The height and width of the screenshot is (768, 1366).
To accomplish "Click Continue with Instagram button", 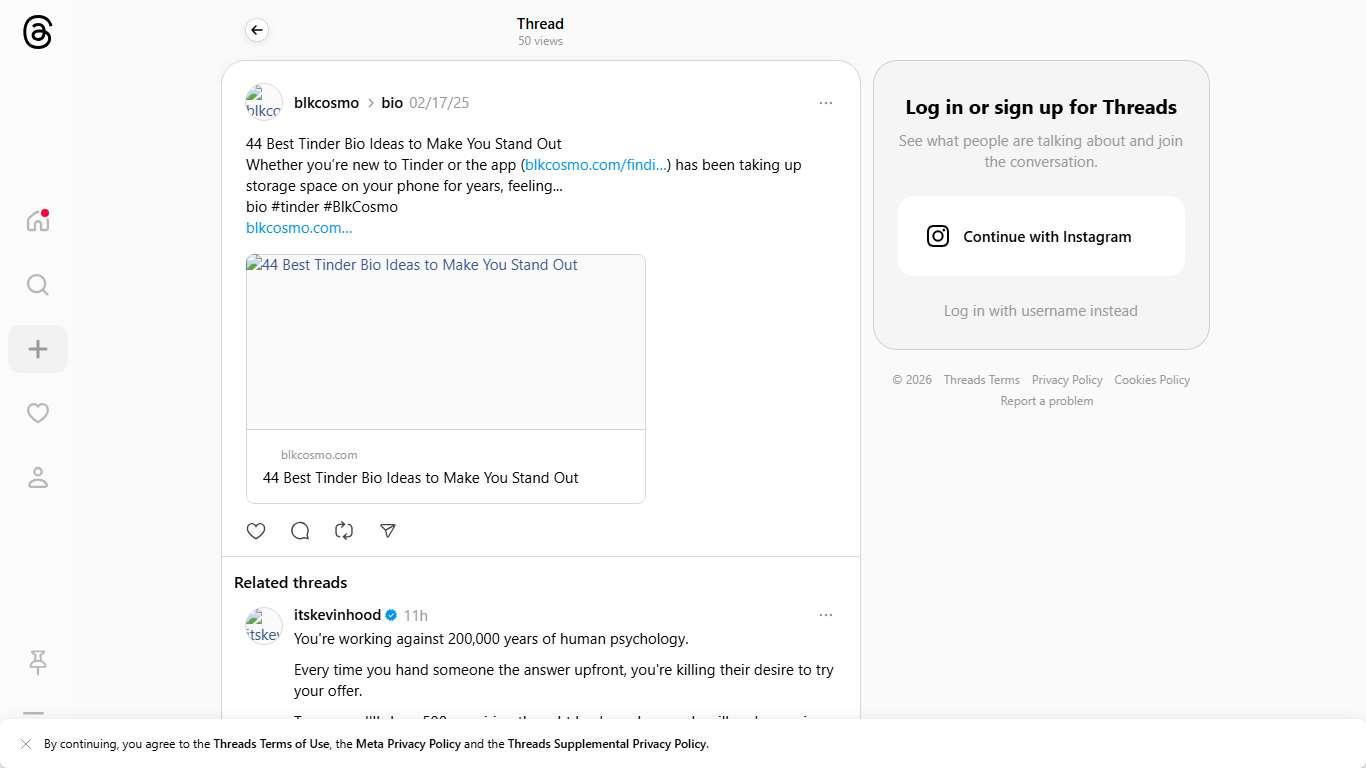I will tap(1041, 236).
